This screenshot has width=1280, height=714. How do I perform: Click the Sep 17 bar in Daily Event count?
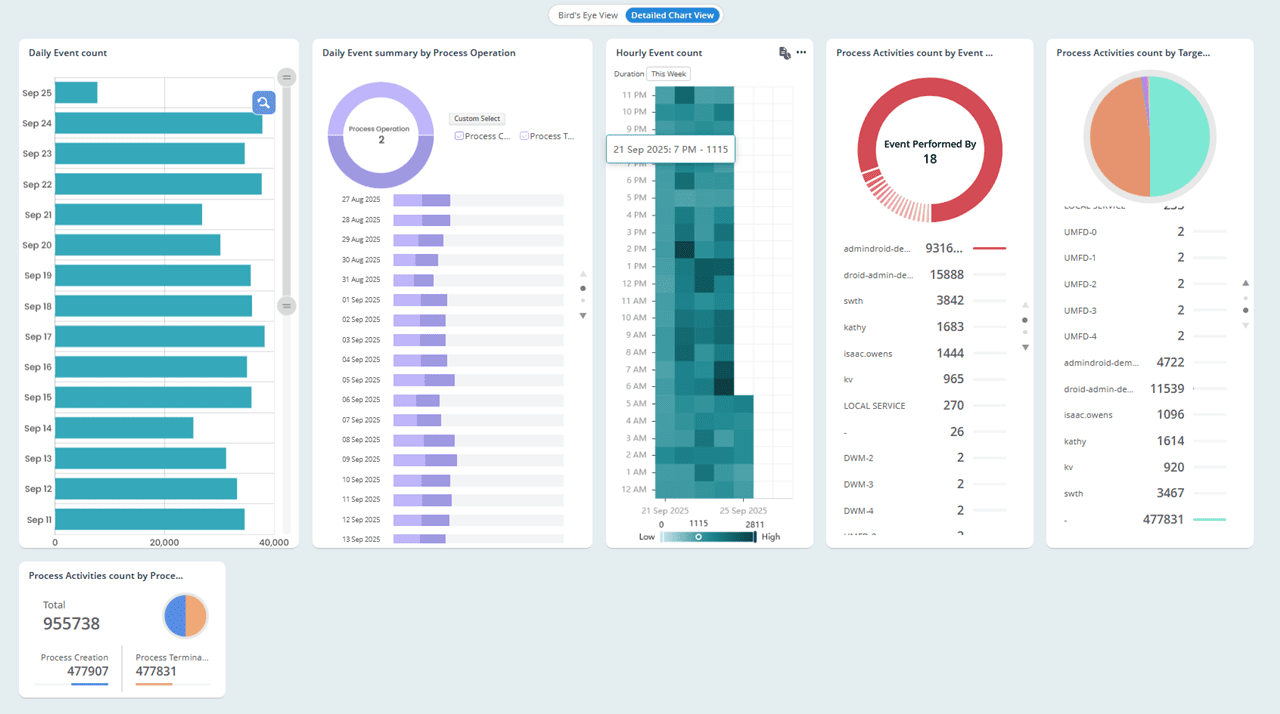point(160,337)
